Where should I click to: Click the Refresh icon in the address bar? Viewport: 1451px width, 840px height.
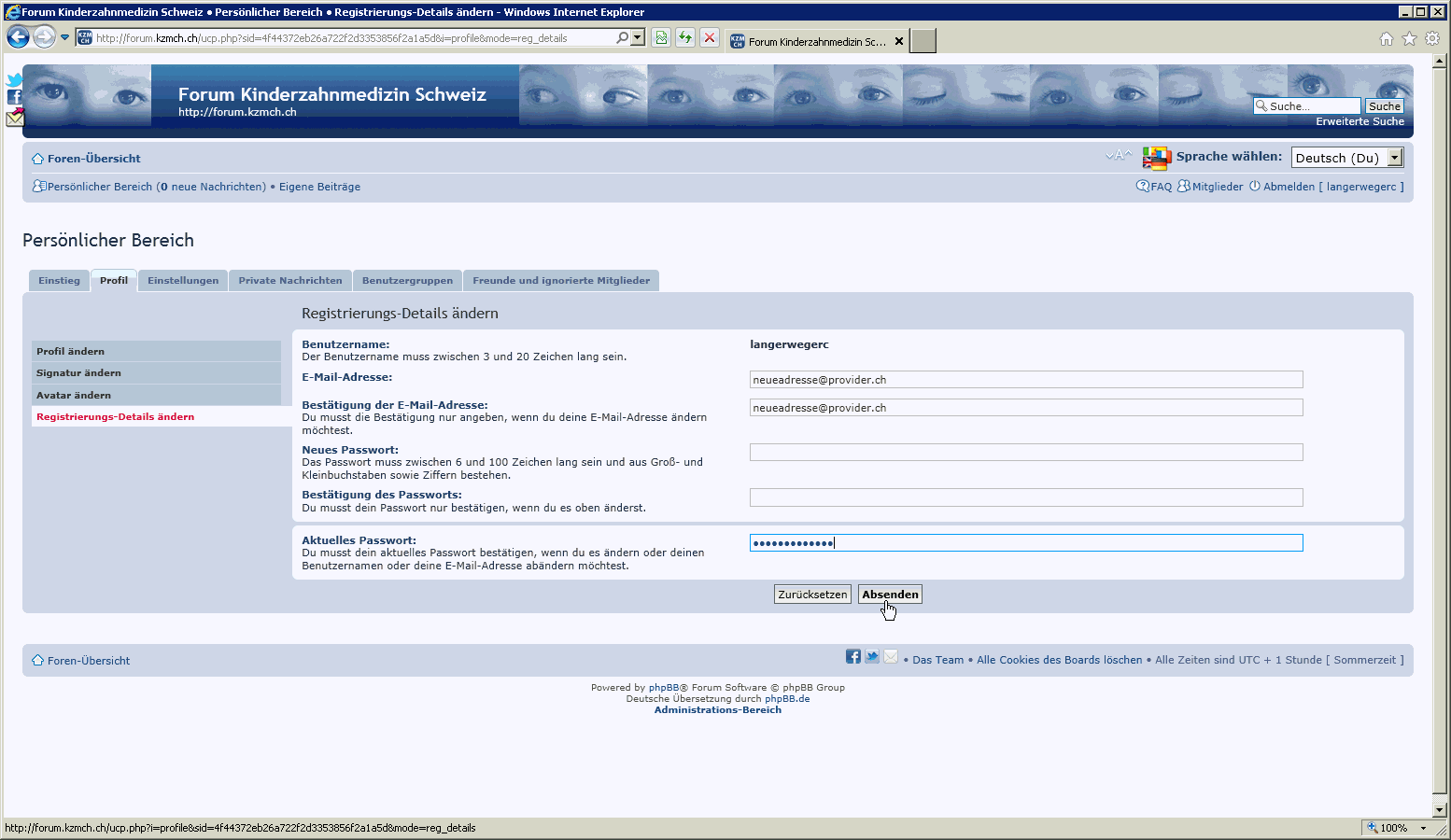[685, 38]
